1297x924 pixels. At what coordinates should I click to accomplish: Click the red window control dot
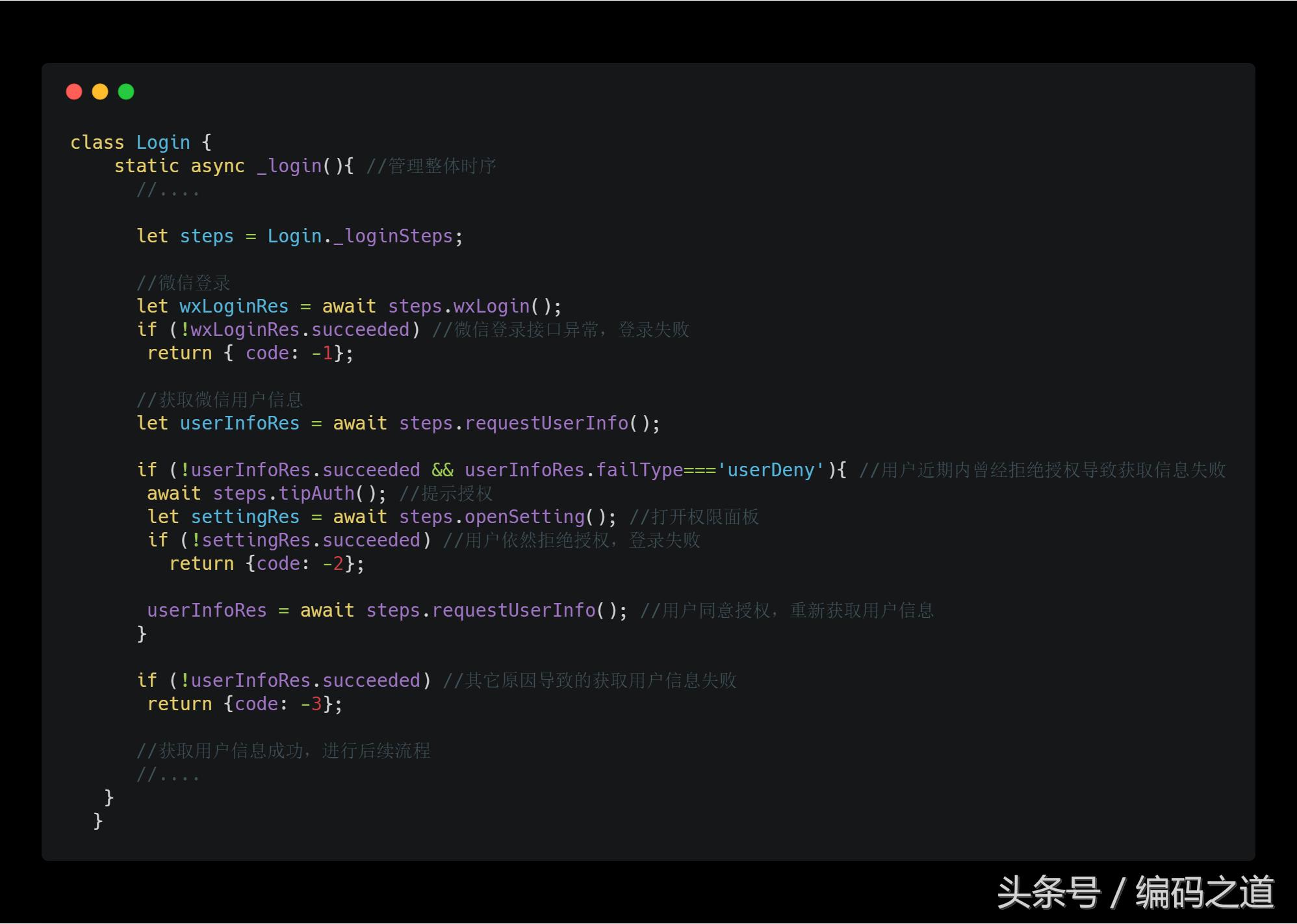click(75, 92)
